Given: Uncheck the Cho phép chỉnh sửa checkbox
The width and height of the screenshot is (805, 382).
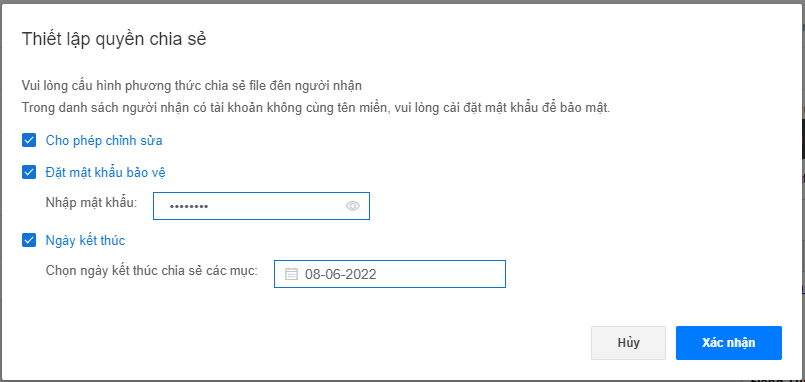Looking at the screenshot, I should pos(29,140).
